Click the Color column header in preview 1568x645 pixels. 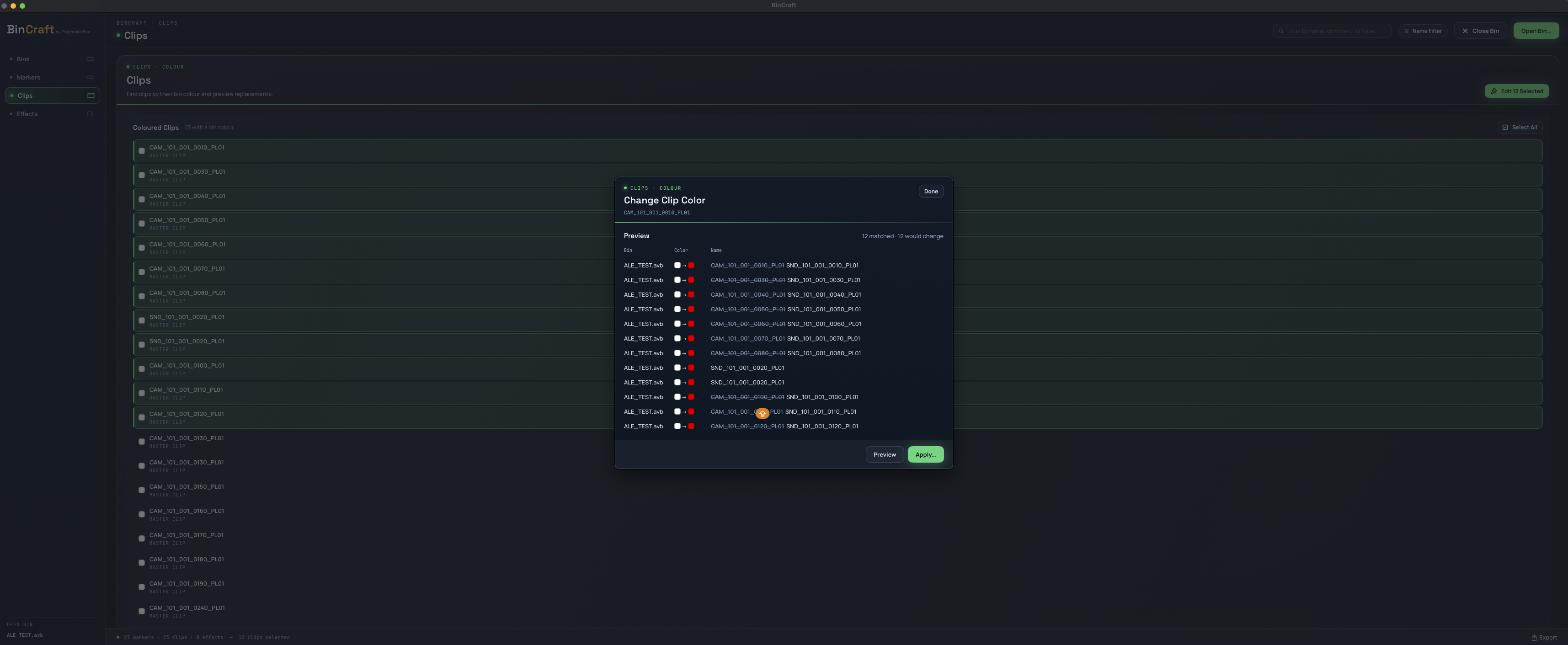pos(681,250)
